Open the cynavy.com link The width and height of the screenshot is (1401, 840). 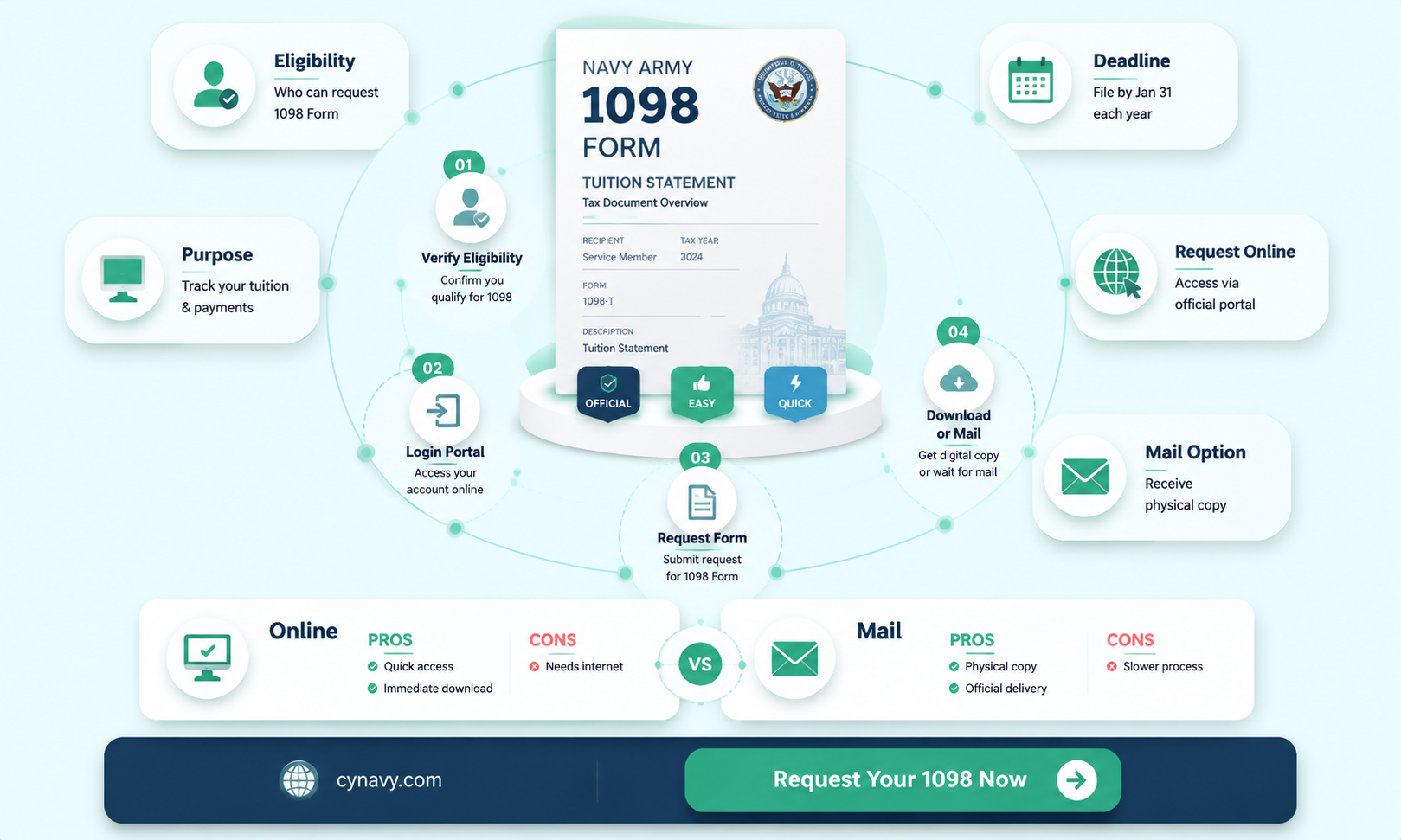tap(389, 780)
